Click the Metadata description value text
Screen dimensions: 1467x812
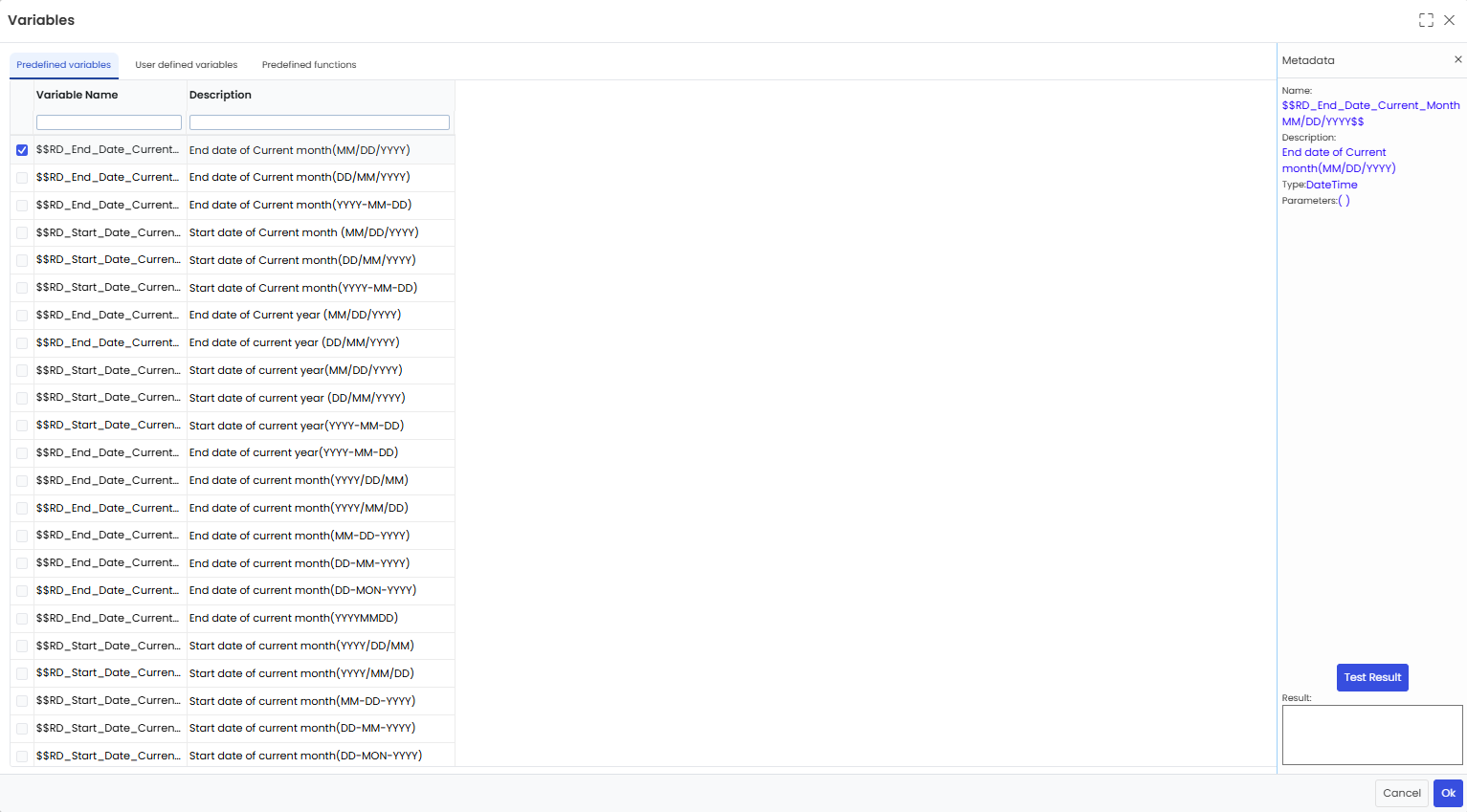click(1339, 160)
